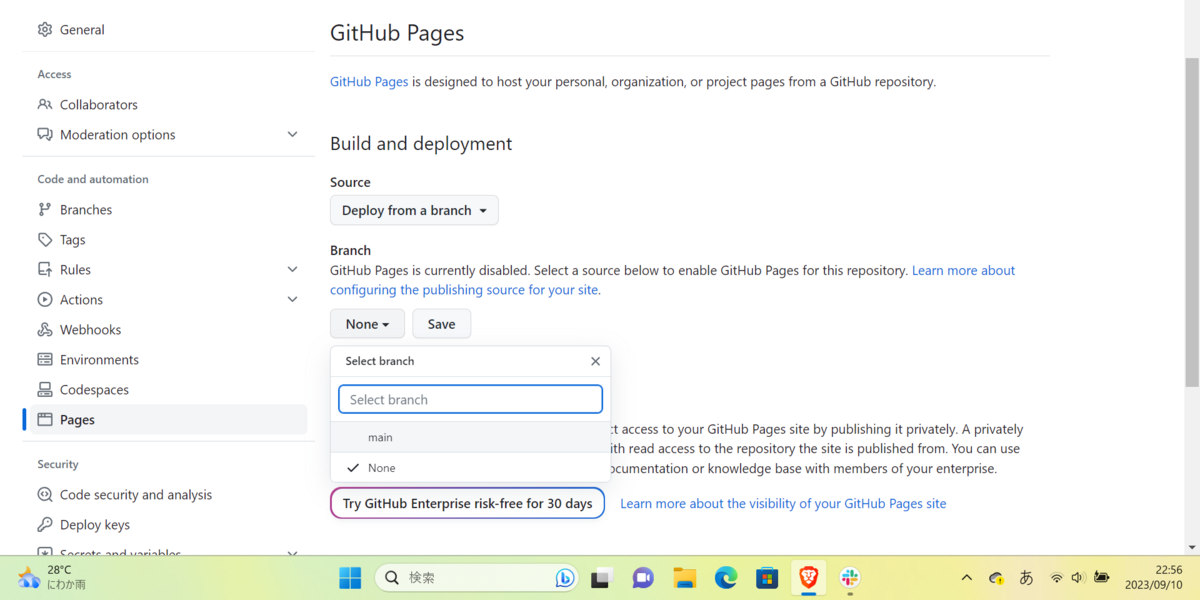This screenshot has height=600, width=1200.
Task: Click the Moderation options comment icon
Action: [45, 134]
